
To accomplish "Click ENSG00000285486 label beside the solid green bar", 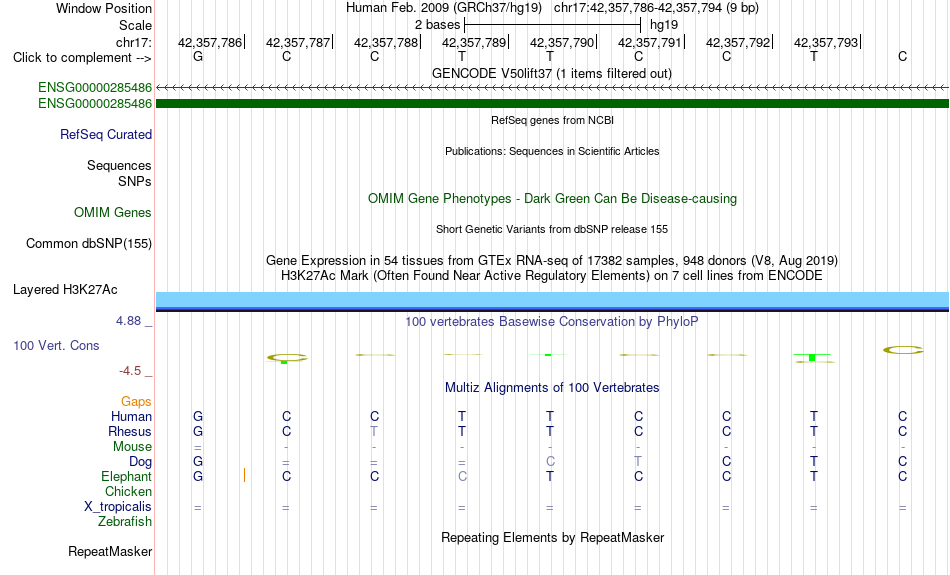I will [95, 104].
